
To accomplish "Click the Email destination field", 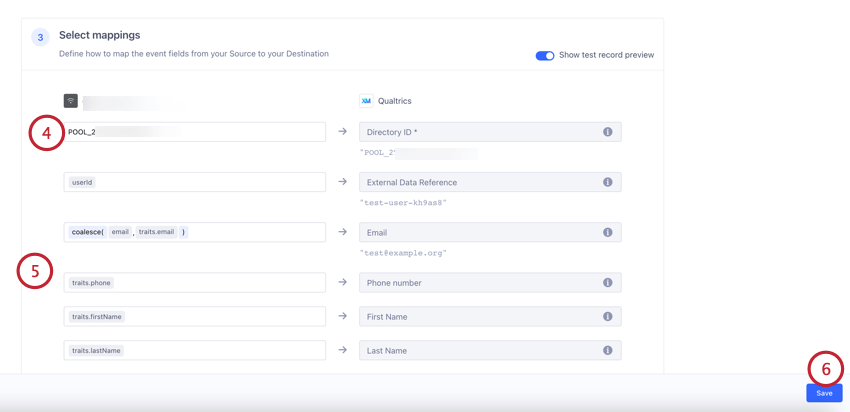I will point(480,232).
